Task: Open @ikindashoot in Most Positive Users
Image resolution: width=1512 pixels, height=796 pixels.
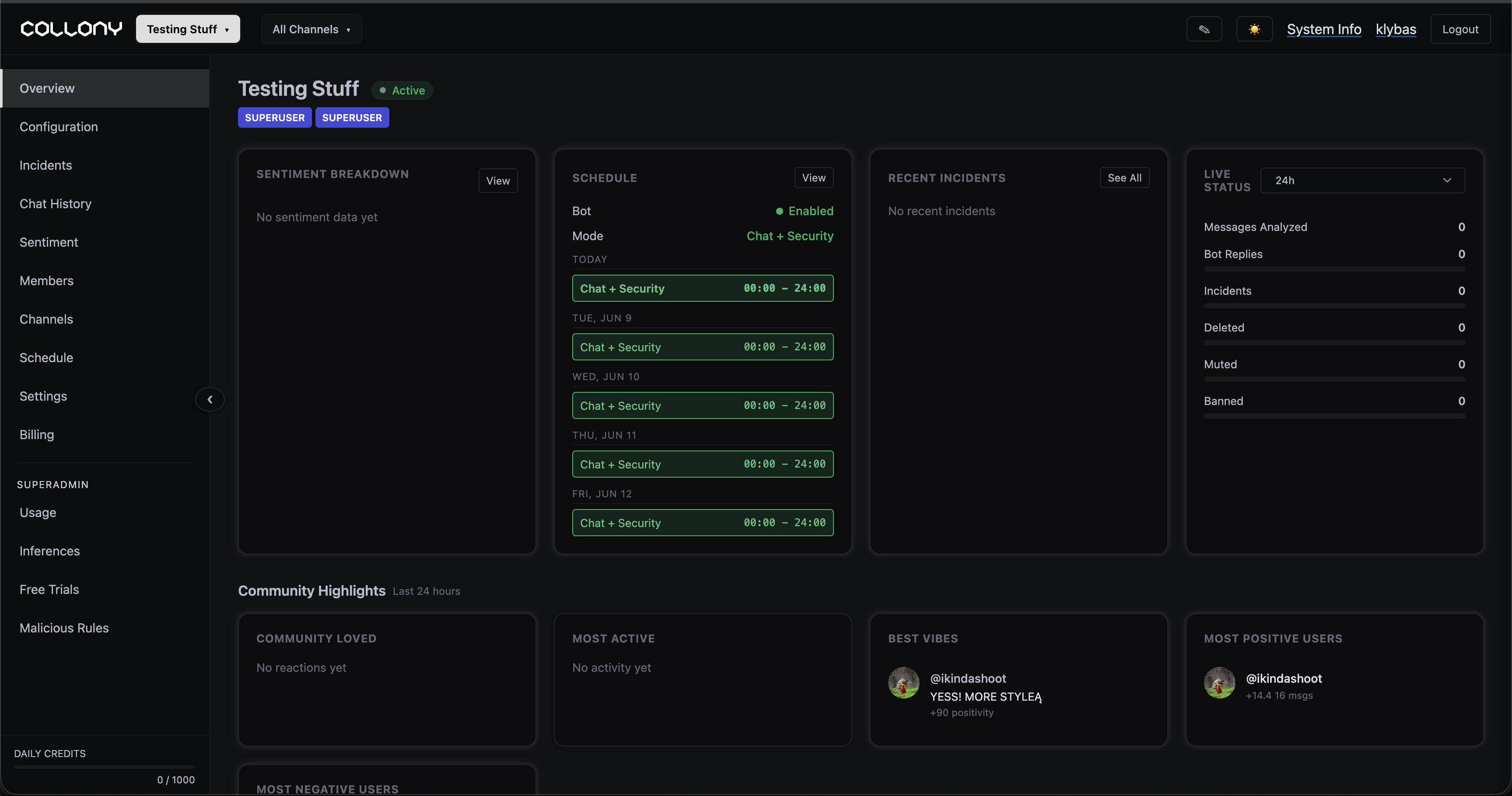Action: 1284,678
